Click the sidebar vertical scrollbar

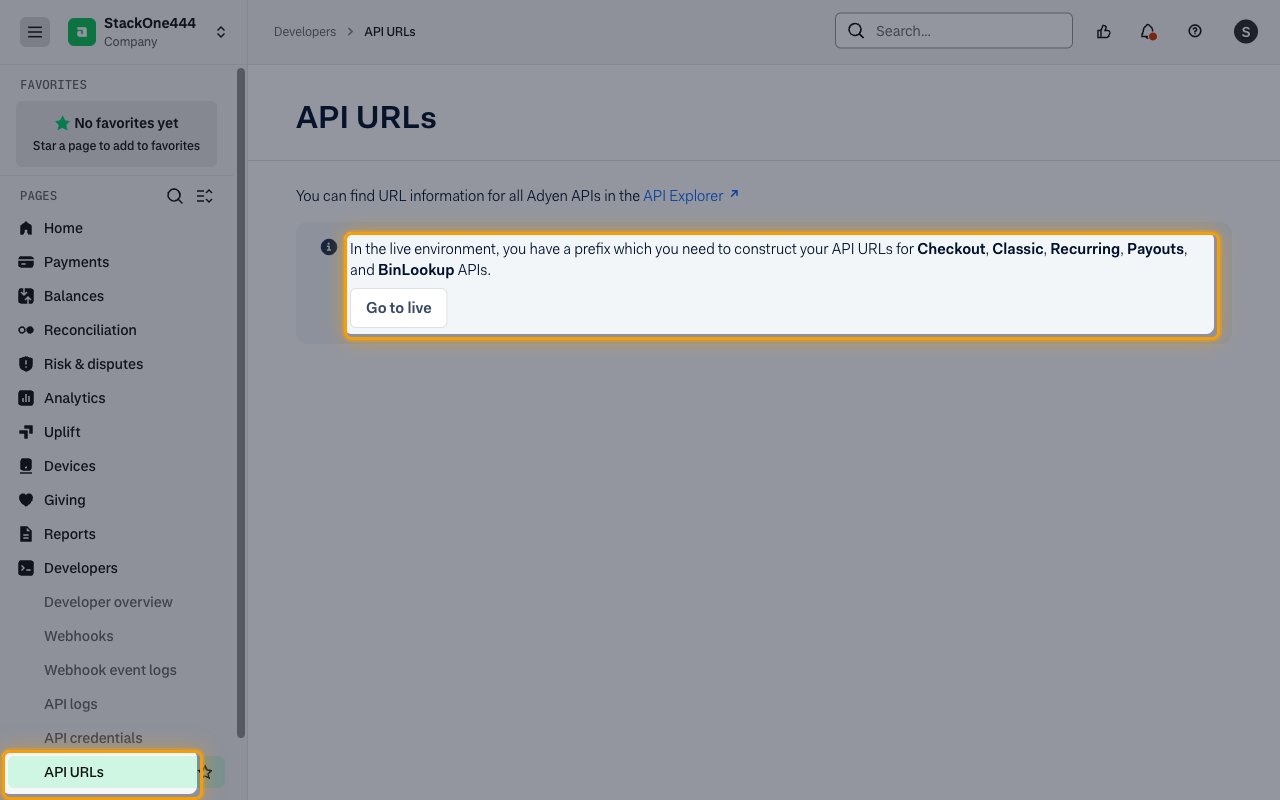pos(240,403)
